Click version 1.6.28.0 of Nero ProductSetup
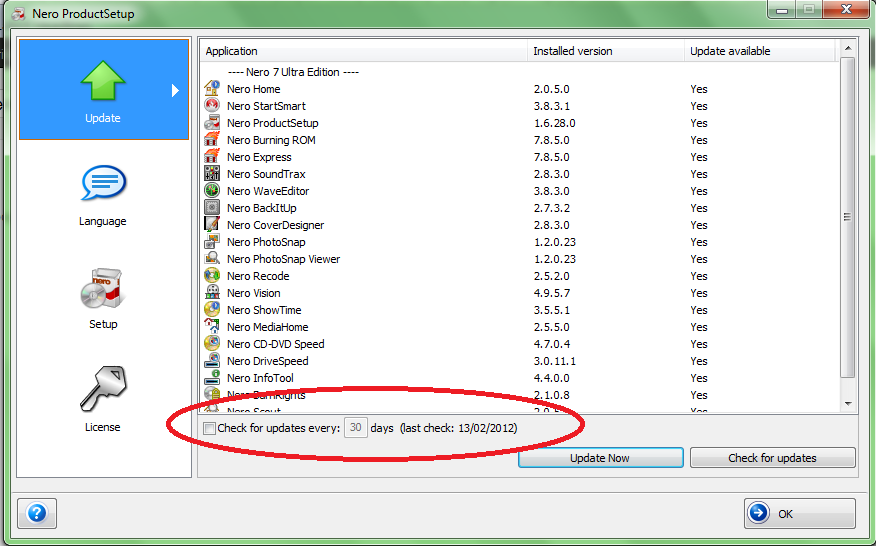Viewport: 876px width, 546px height. tap(554, 123)
